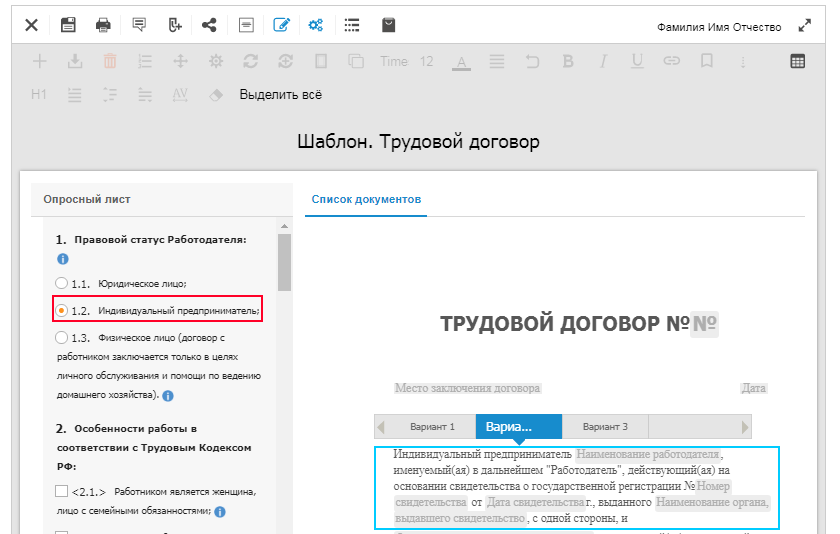Select radio 1.3 Физическое лицо
The height and width of the screenshot is (534, 840).
62,337
